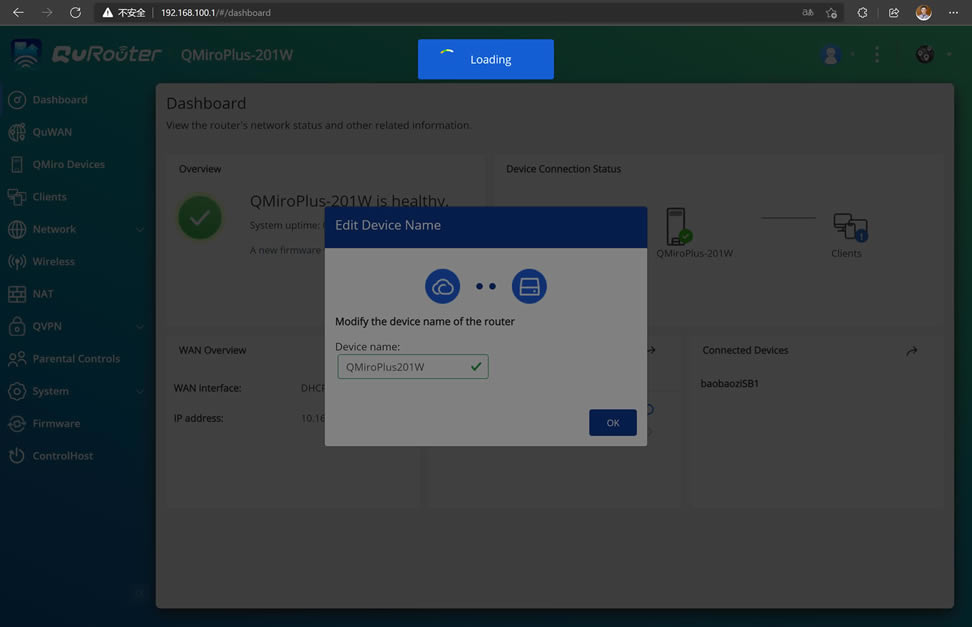Image resolution: width=972 pixels, height=627 pixels.
Task: Click the QVPN lock icon in sidebar
Action: [17, 326]
